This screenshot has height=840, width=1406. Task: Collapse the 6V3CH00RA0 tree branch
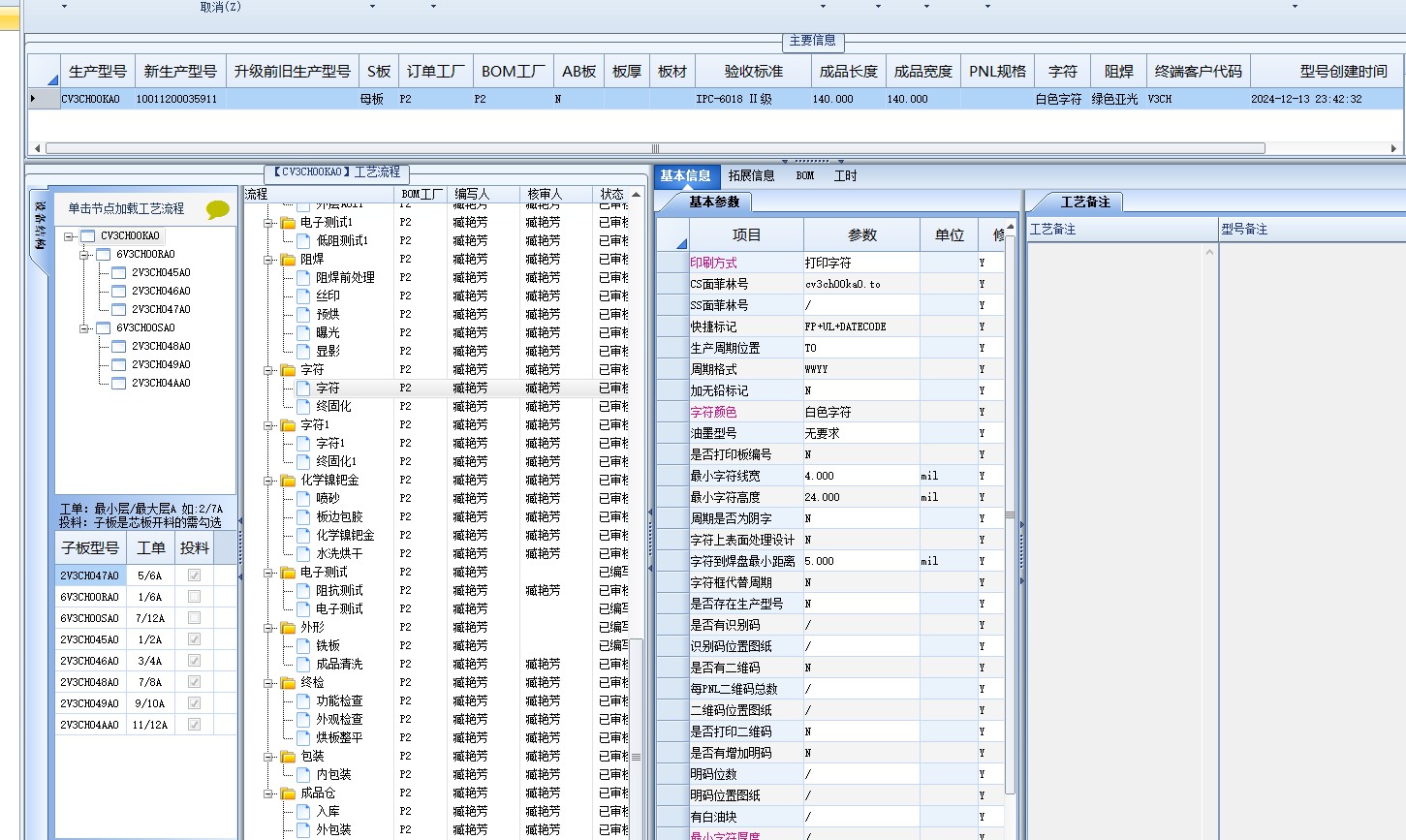click(x=84, y=255)
